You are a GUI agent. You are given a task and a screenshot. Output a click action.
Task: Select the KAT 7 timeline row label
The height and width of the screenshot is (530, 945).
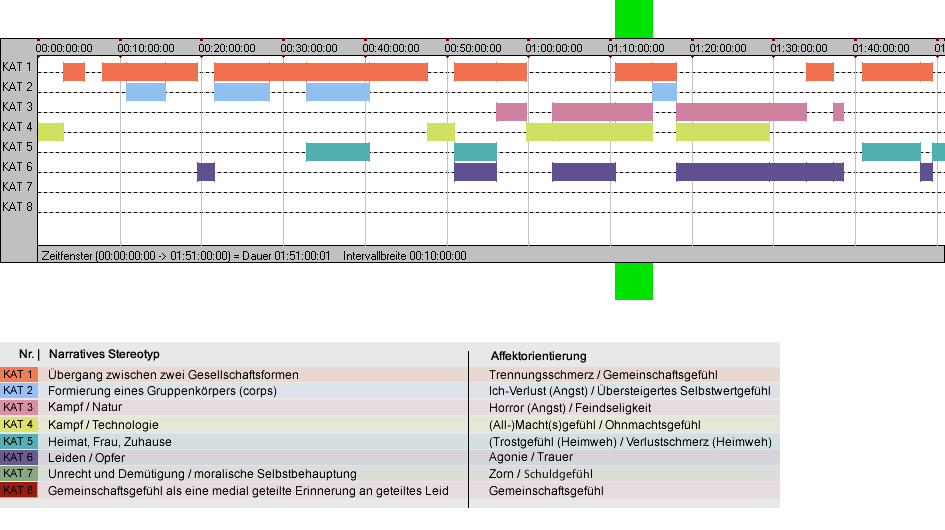click(17, 186)
